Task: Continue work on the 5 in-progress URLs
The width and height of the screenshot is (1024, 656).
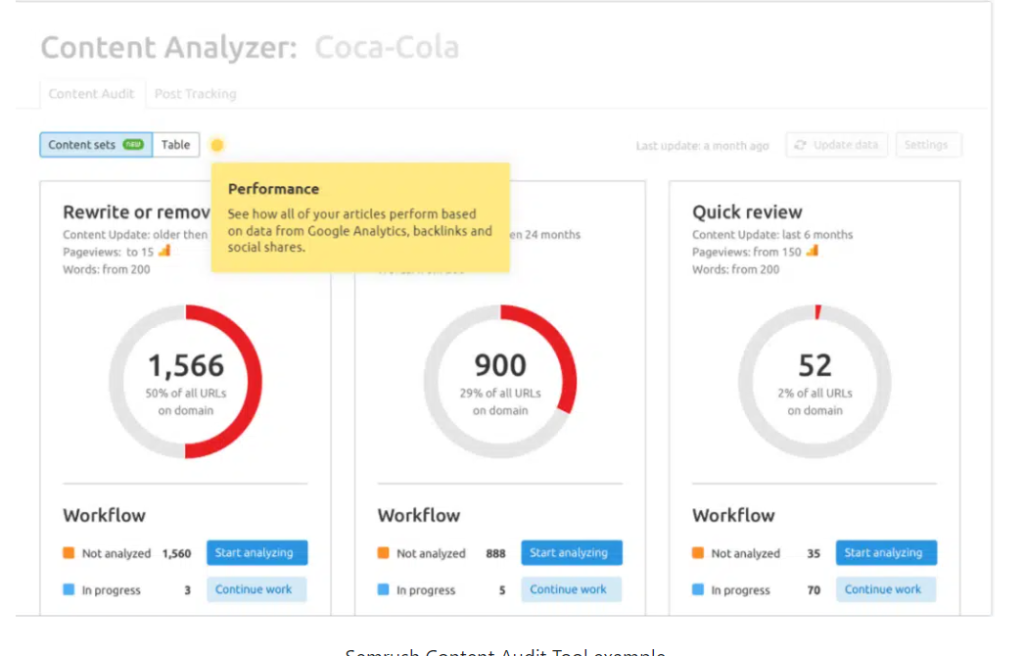Action: tap(571, 589)
